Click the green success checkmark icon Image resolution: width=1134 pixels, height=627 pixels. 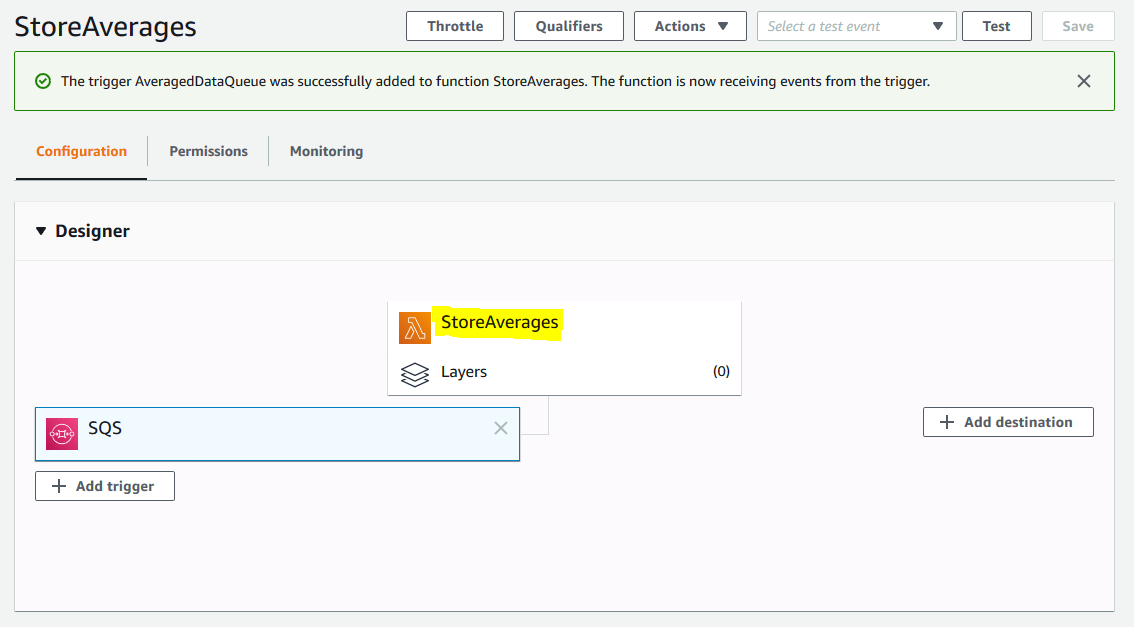(43, 81)
